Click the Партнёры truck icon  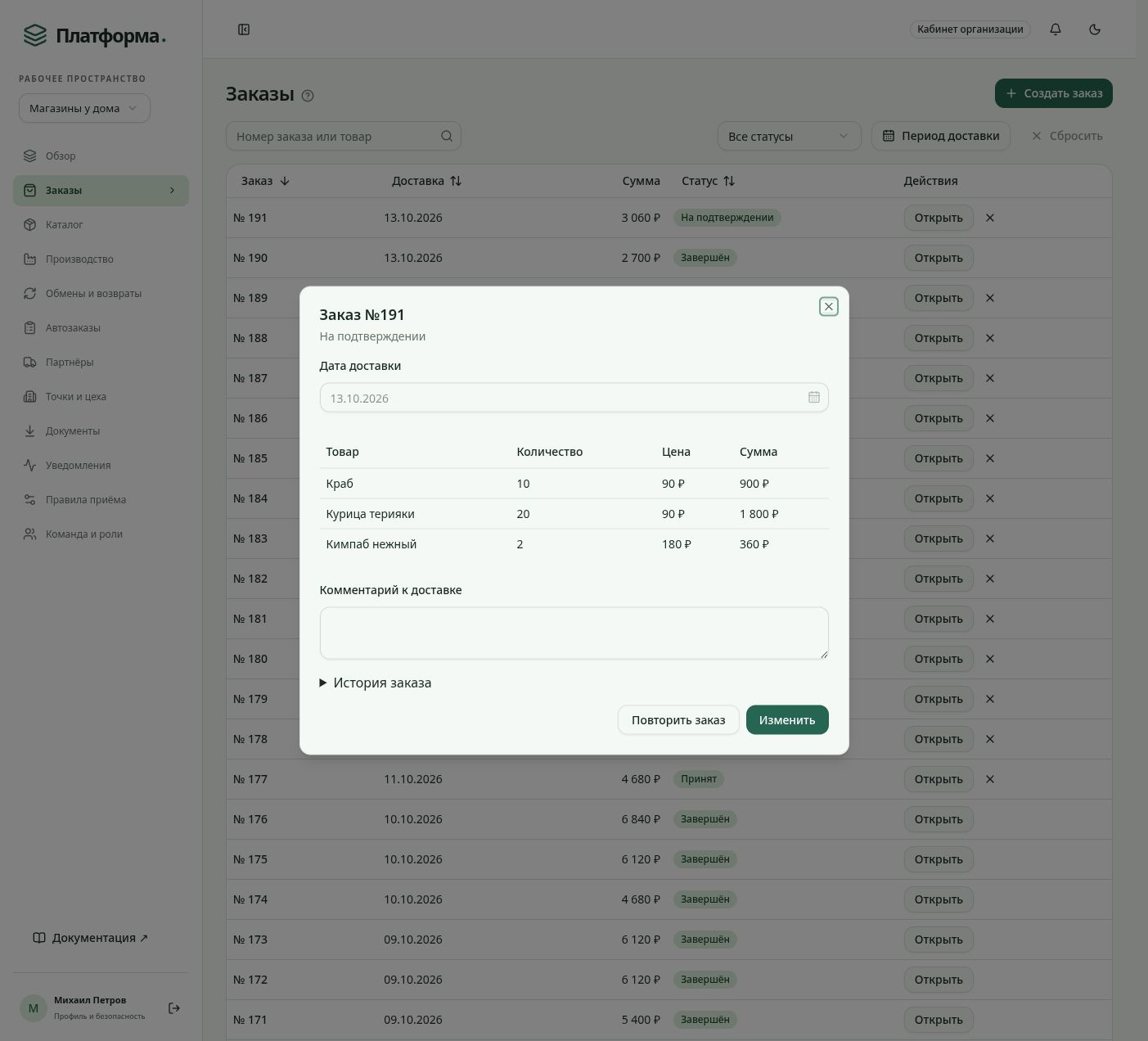coord(30,363)
